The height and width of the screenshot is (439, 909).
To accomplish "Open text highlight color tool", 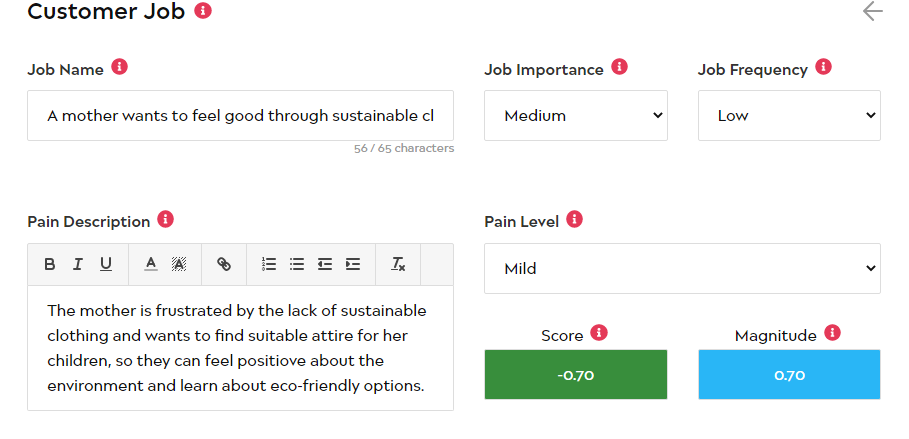I will point(179,264).
